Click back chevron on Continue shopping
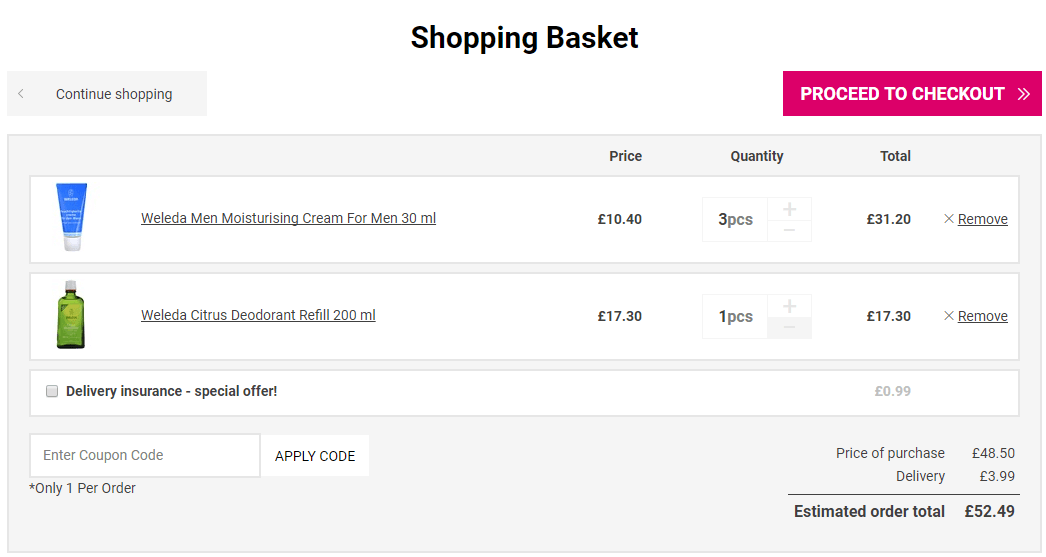Screen dimensions: 1046x557 (x=21, y=94)
